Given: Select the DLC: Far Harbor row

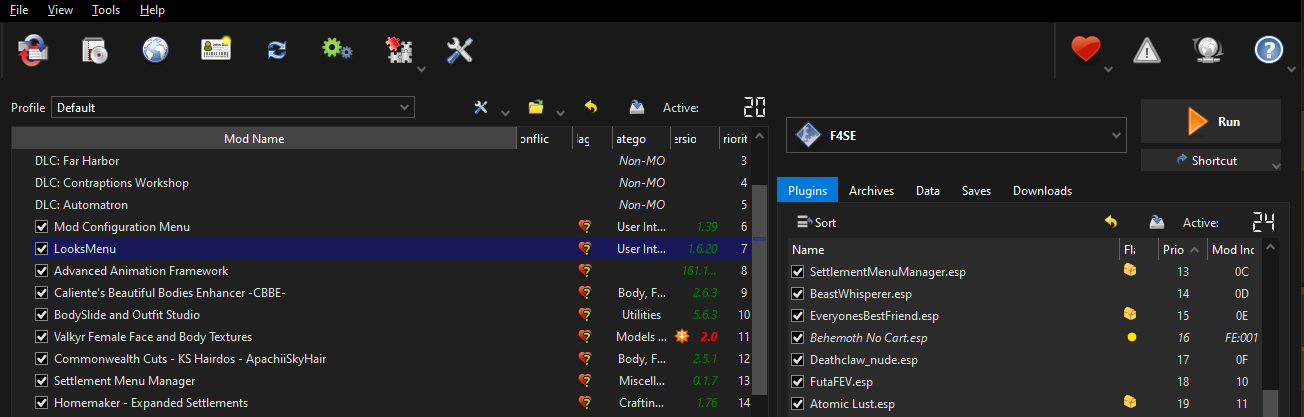Looking at the screenshot, I should tap(381, 161).
